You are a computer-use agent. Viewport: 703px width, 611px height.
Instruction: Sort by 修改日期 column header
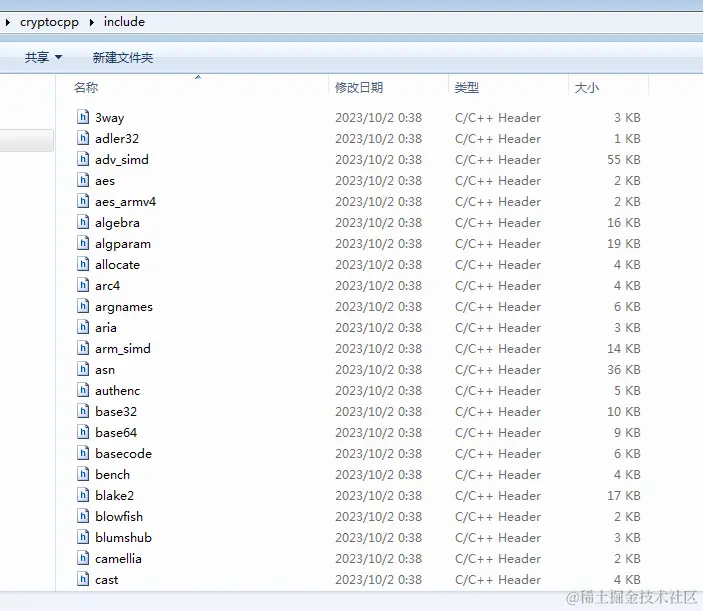pos(359,87)
